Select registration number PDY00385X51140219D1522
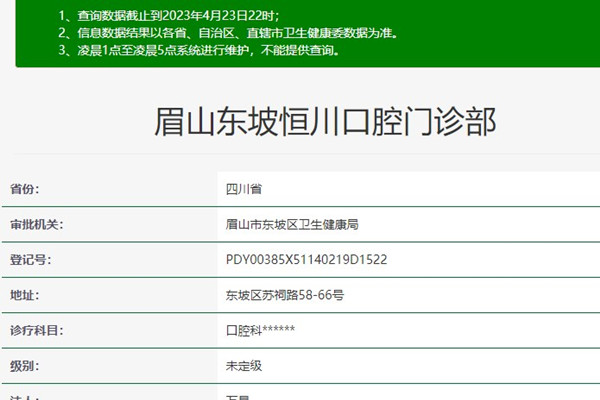 (306, 260)
